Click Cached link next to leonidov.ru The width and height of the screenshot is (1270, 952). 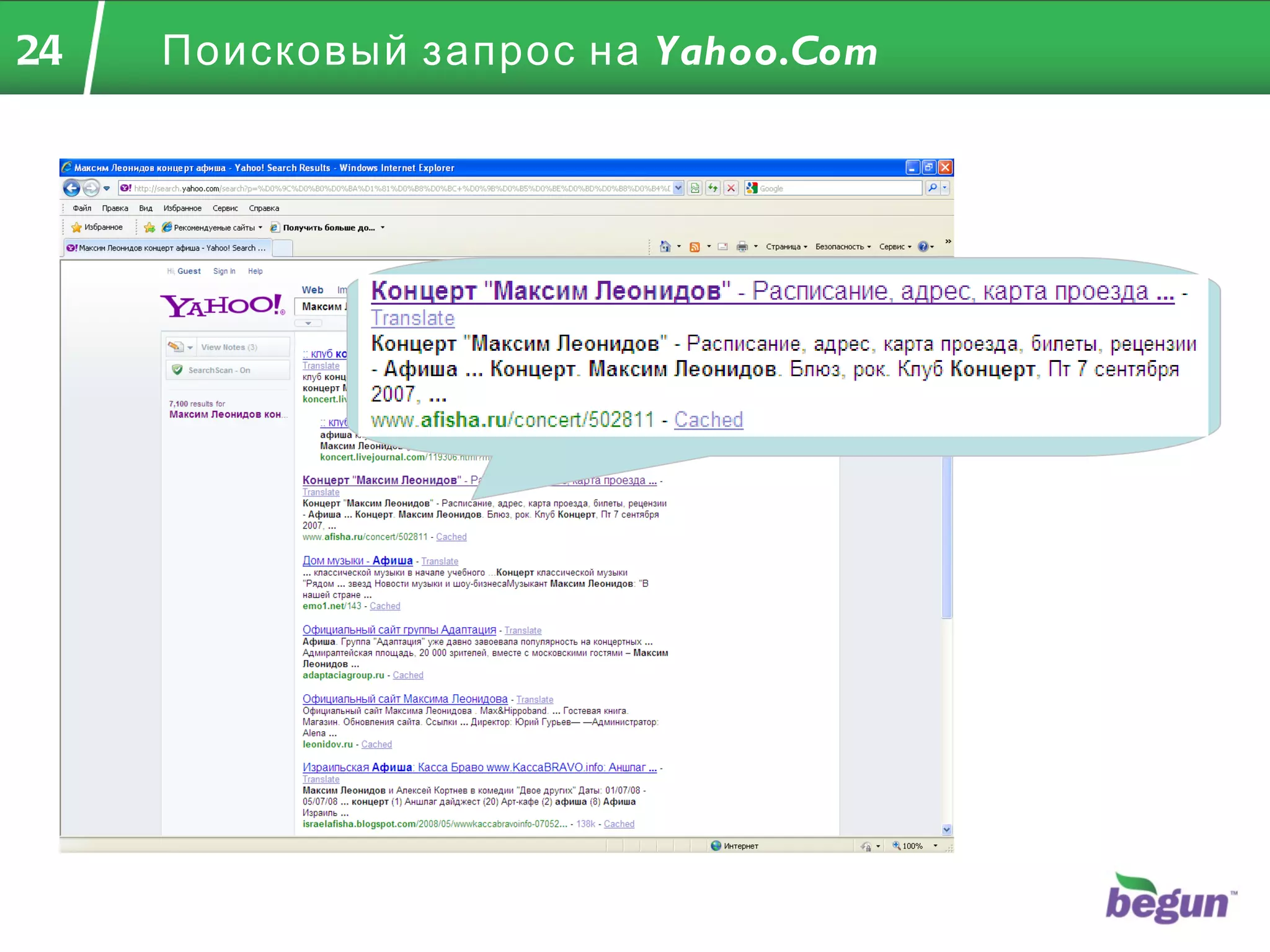[376, 744]
